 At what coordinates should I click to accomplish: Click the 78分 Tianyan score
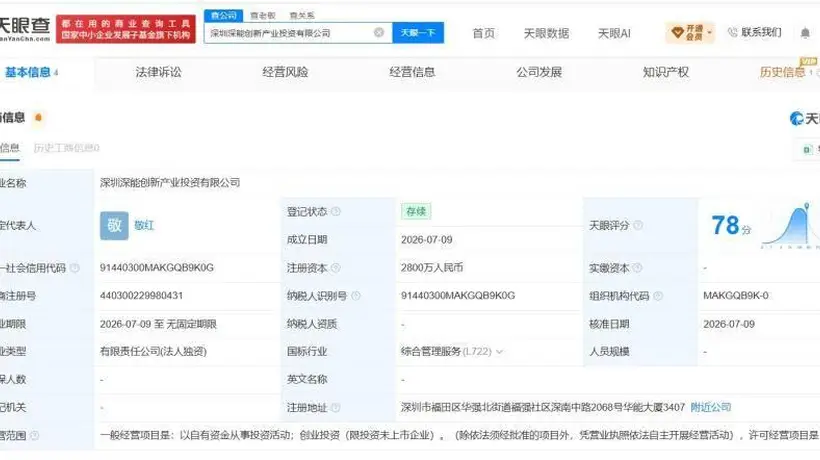click(731, 226)
